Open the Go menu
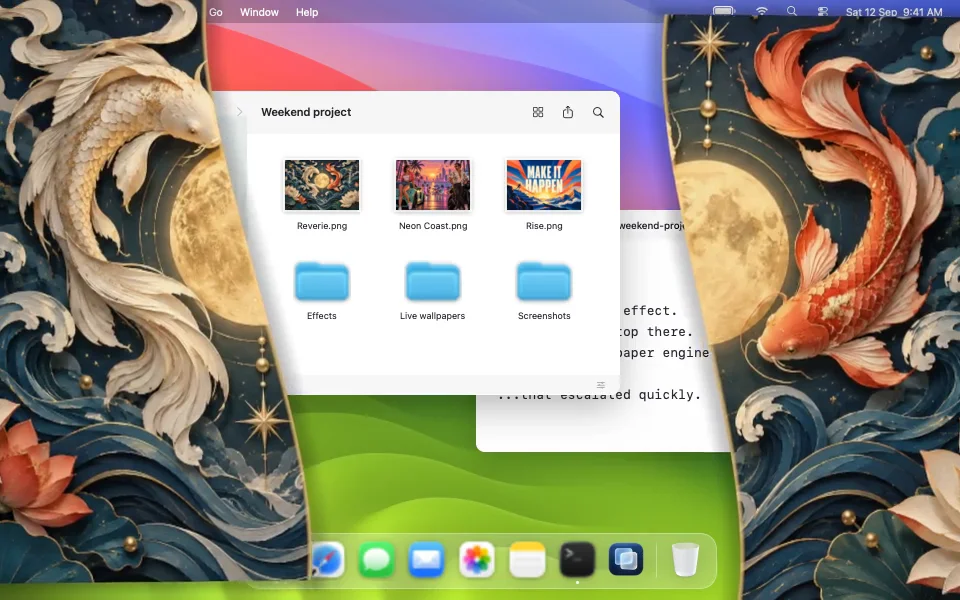Screen dimensions: 960x600 coord(216,12)
